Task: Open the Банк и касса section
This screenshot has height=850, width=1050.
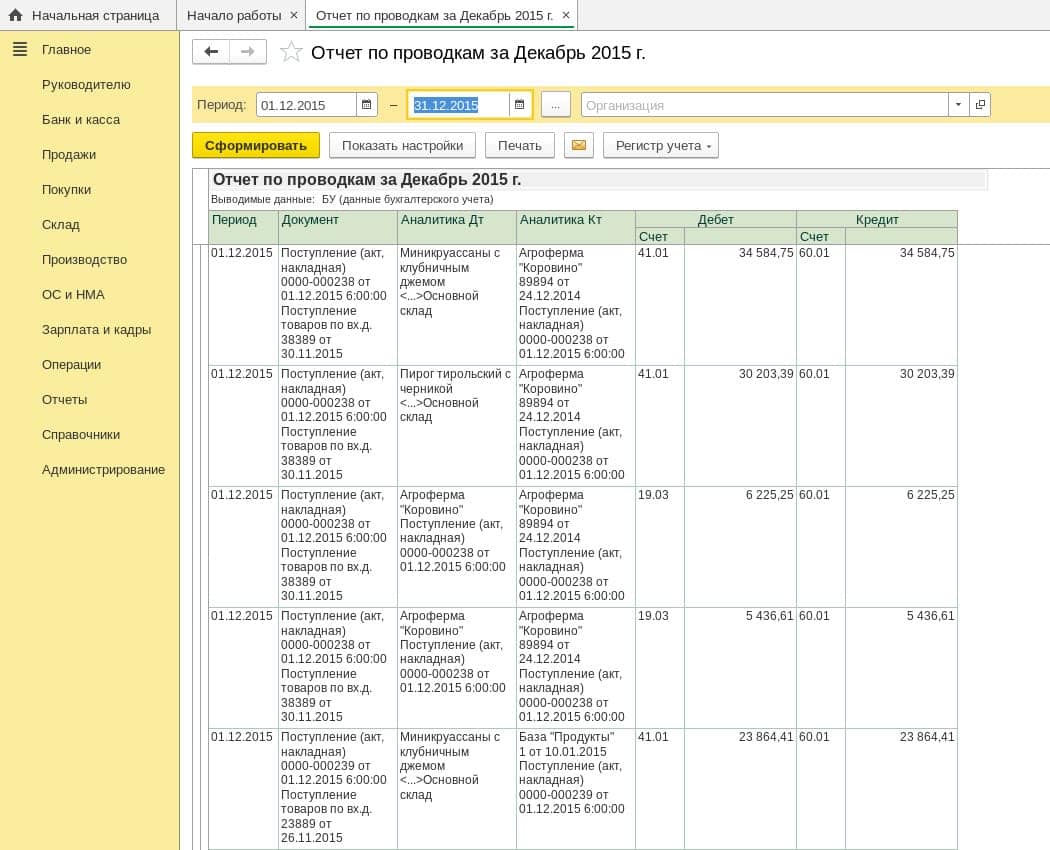Action: (81, 119)
